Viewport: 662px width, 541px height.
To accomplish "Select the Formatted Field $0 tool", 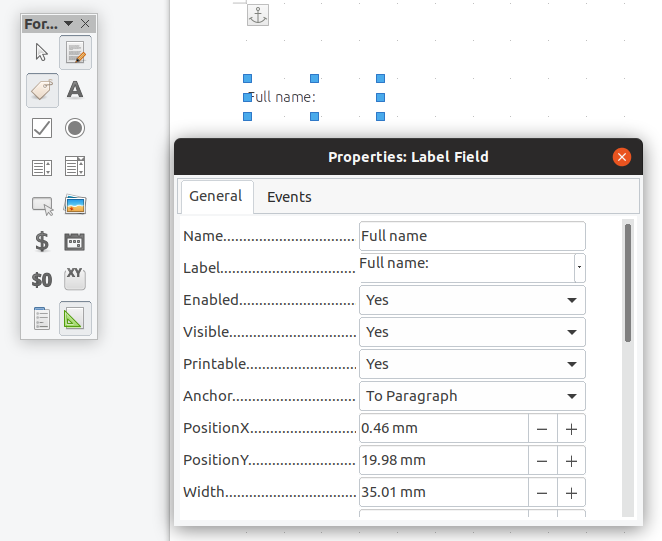I will point(42,280).
